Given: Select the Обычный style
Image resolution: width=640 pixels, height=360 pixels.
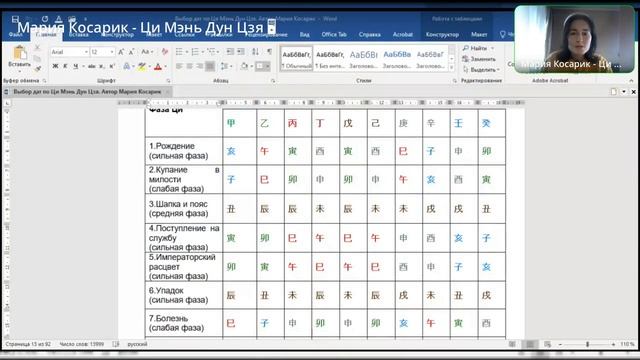Looking at the screenshot, I should tap(297, 58).
